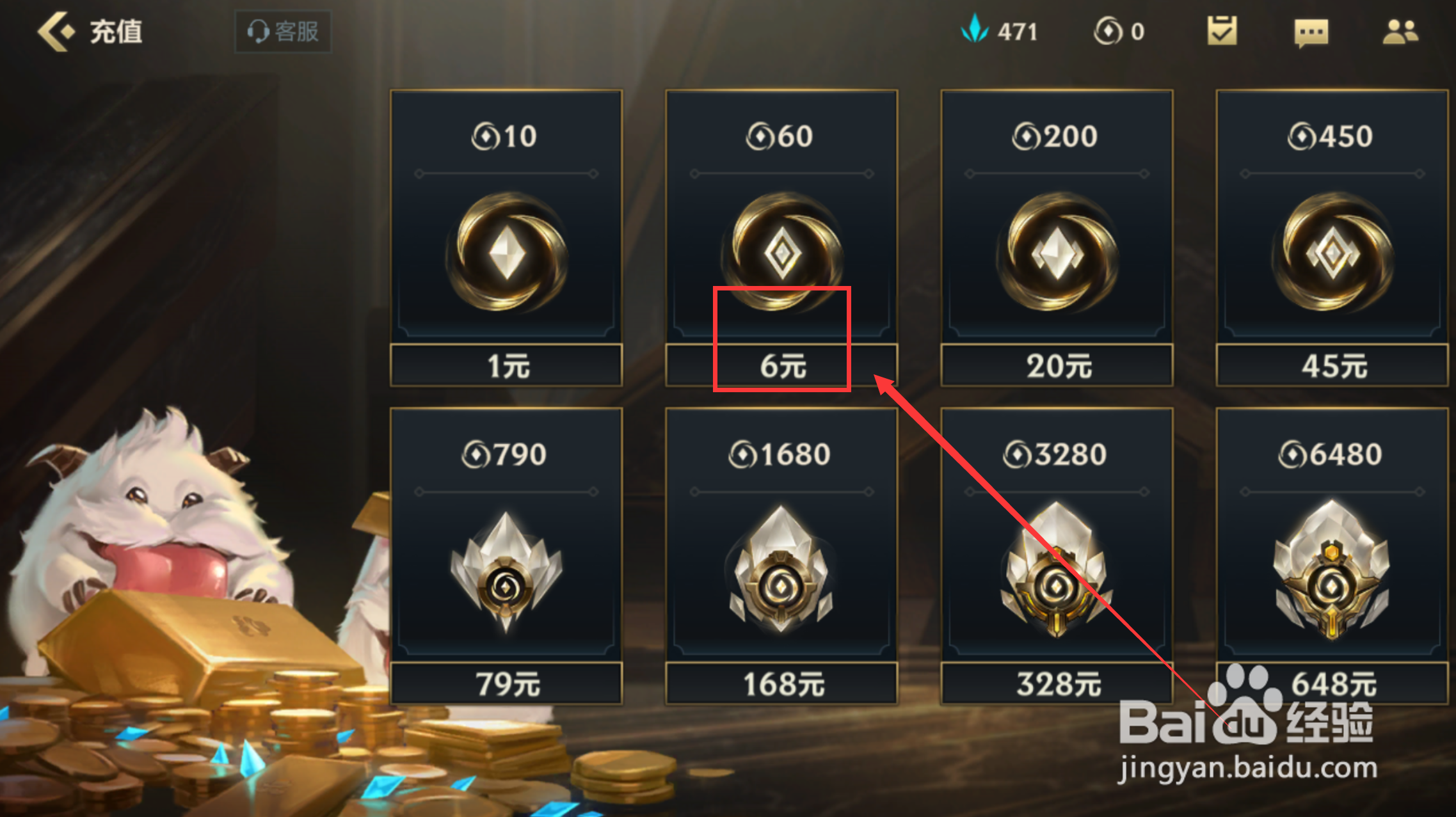This screenshot has height=817, width=1456.
Task: Choose the 200 coin pack emblem
Action: [1057, 253]
